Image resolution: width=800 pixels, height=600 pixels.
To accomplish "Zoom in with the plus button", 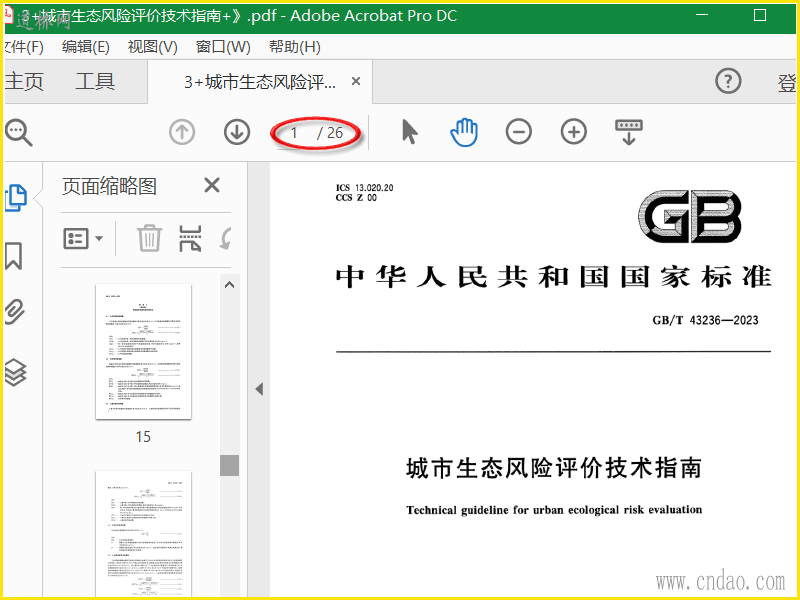I will click(573, 132).
